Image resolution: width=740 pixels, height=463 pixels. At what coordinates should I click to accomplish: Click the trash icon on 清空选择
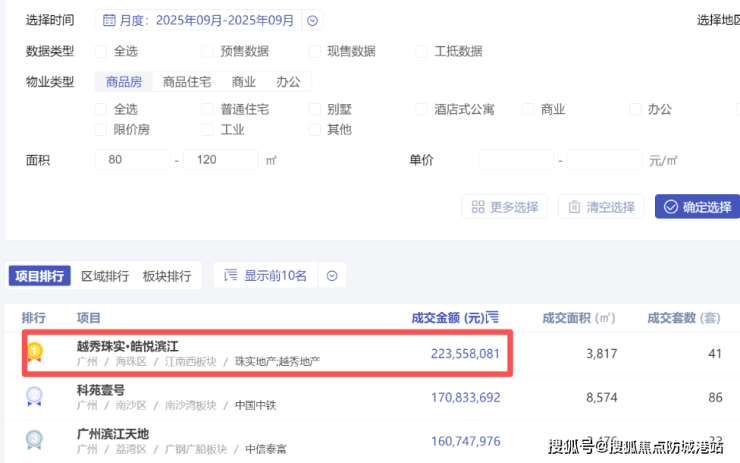point(574,207)
